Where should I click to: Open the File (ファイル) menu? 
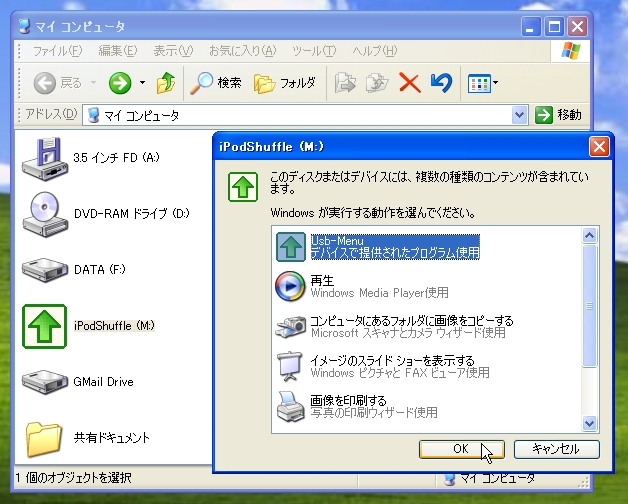click(x=57, y=51)
